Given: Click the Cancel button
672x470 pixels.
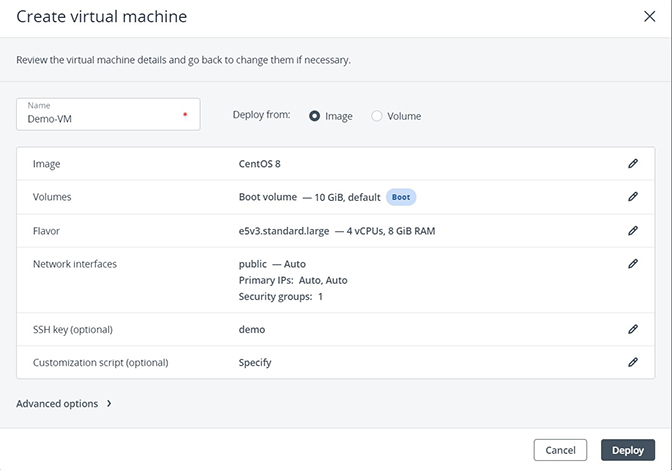Looking at the screenshot, I should click(x=560, y=450).
